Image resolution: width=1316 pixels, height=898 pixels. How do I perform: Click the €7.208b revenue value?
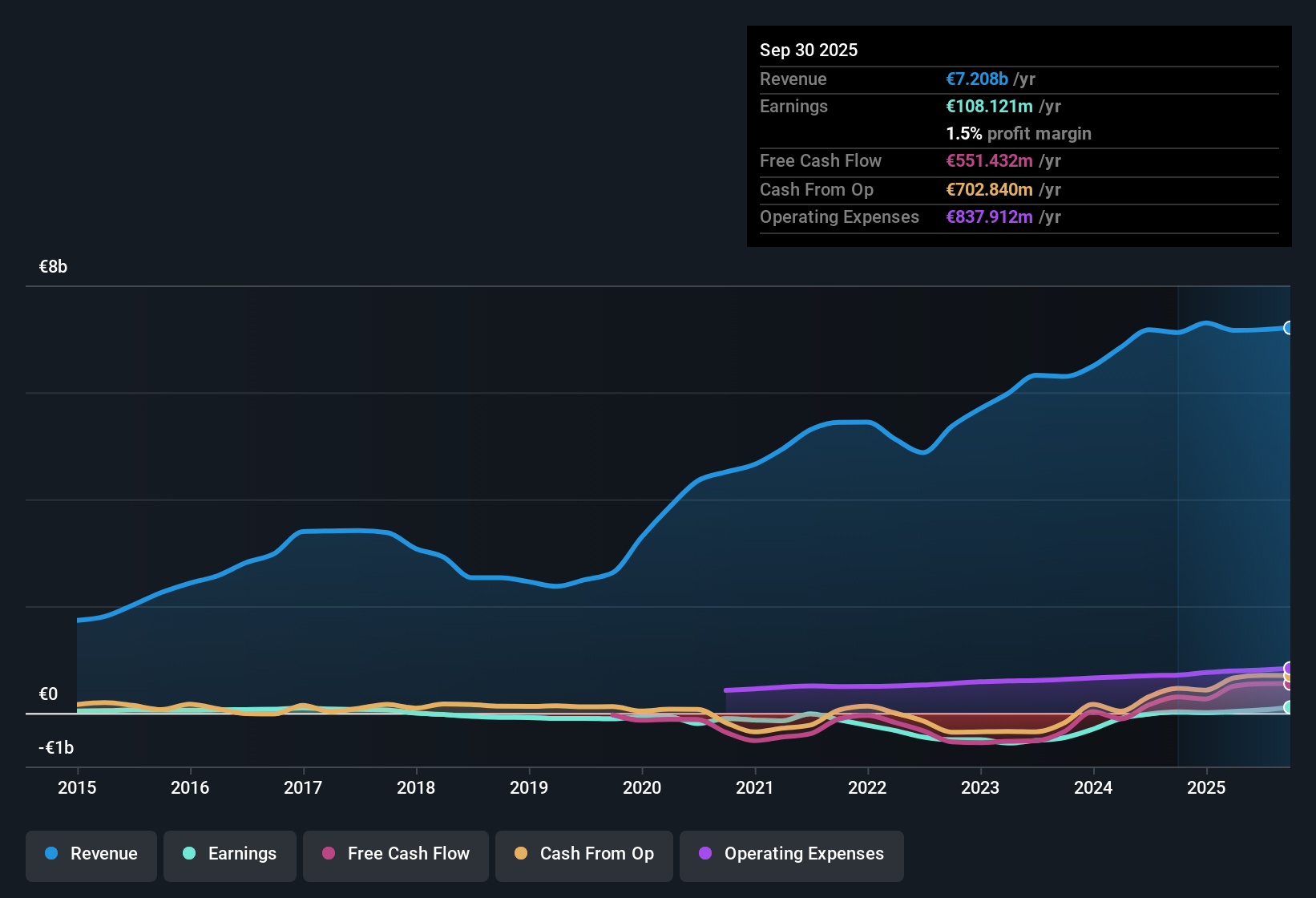tap(976, 79)
